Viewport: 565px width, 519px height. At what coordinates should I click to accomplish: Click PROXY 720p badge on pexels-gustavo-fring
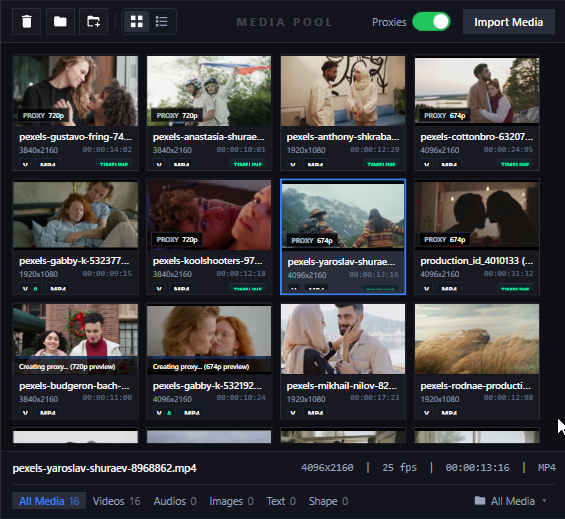tap(43, 116)
